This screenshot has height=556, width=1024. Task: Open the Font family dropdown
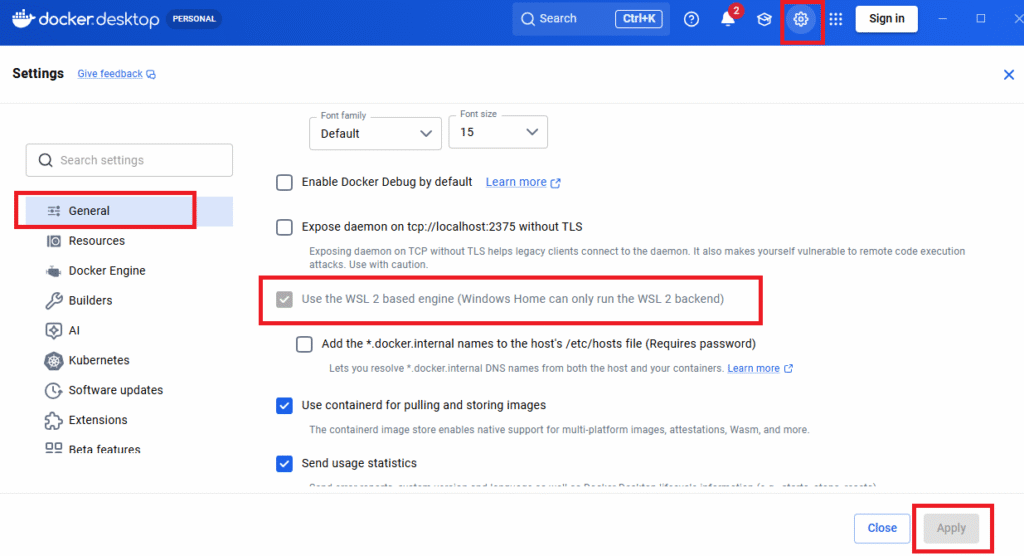coord(376,133)
